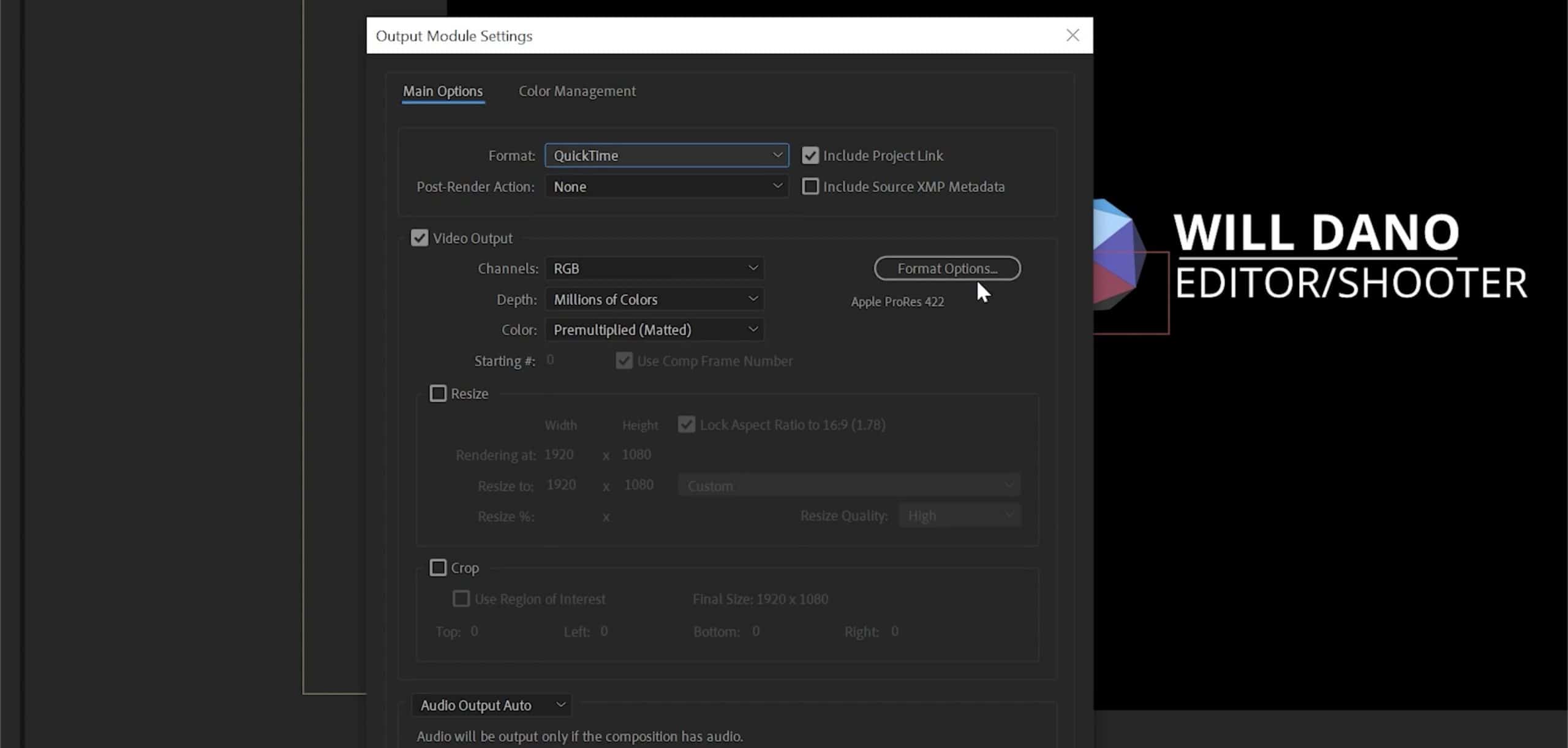Open the Format dropdown showing QuickTime
The height and width of the screenshot is (748, 1568).
click(666, 156)
